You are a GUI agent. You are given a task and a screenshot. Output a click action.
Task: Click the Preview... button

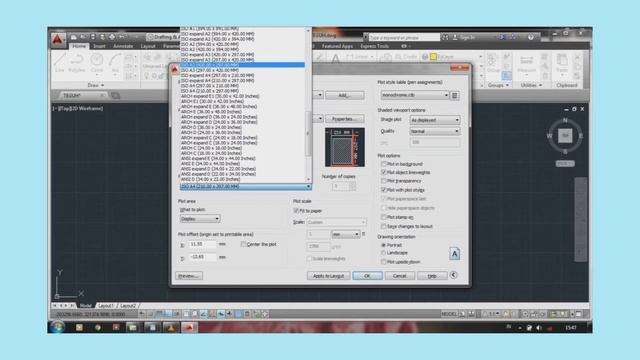189,276
